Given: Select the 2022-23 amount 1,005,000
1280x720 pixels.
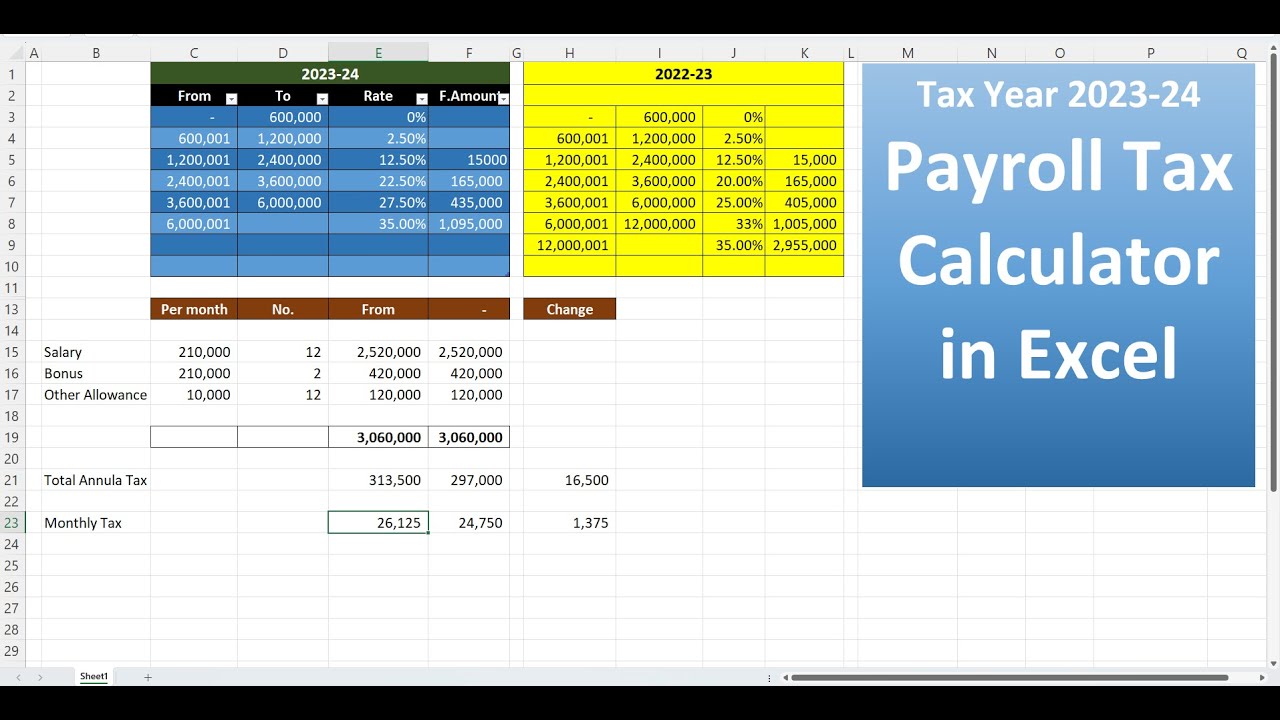Looking at the screenshot, I should point(804,224).
